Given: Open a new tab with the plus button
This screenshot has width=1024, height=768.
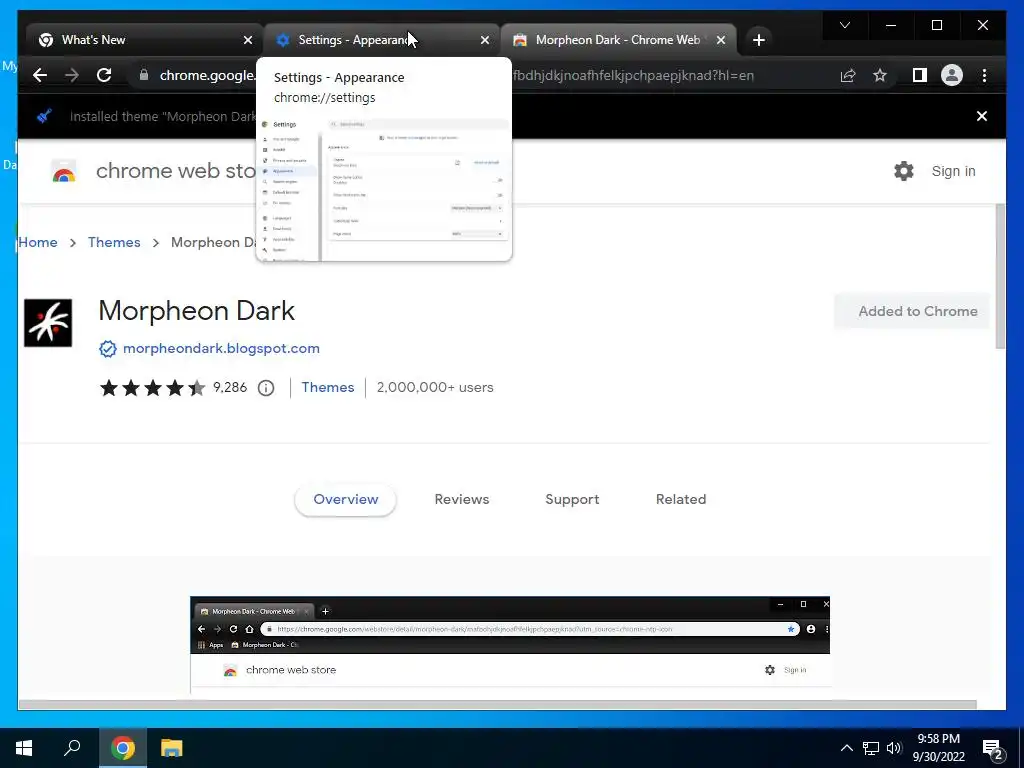Looking at the screenshot, I should (758, 40).
